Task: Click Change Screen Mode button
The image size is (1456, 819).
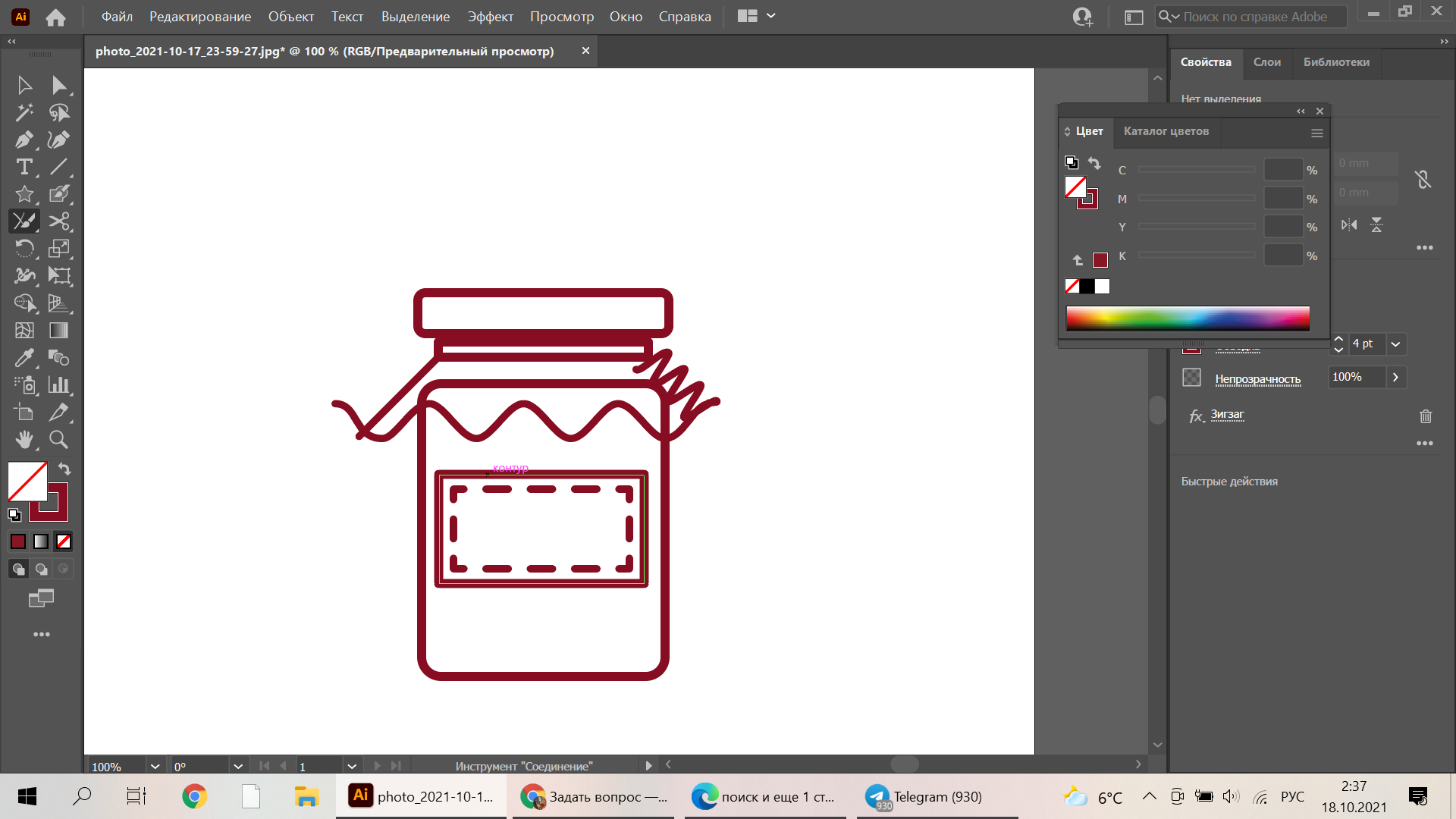Action: coord(41,598)
